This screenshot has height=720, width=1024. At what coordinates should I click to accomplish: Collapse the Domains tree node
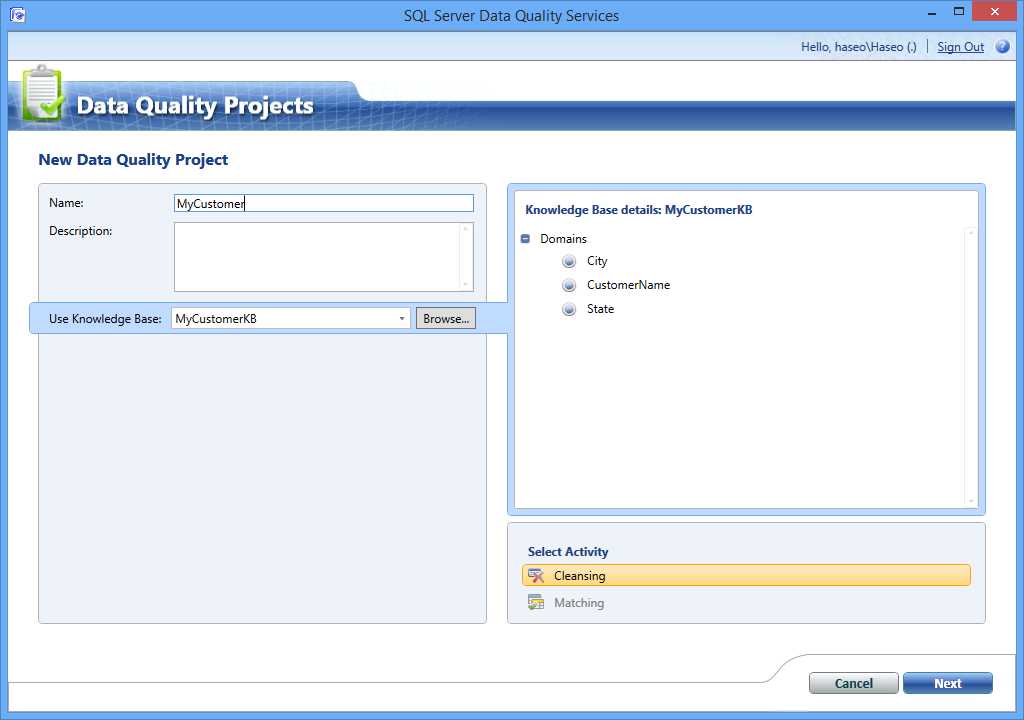coord(525,238)
